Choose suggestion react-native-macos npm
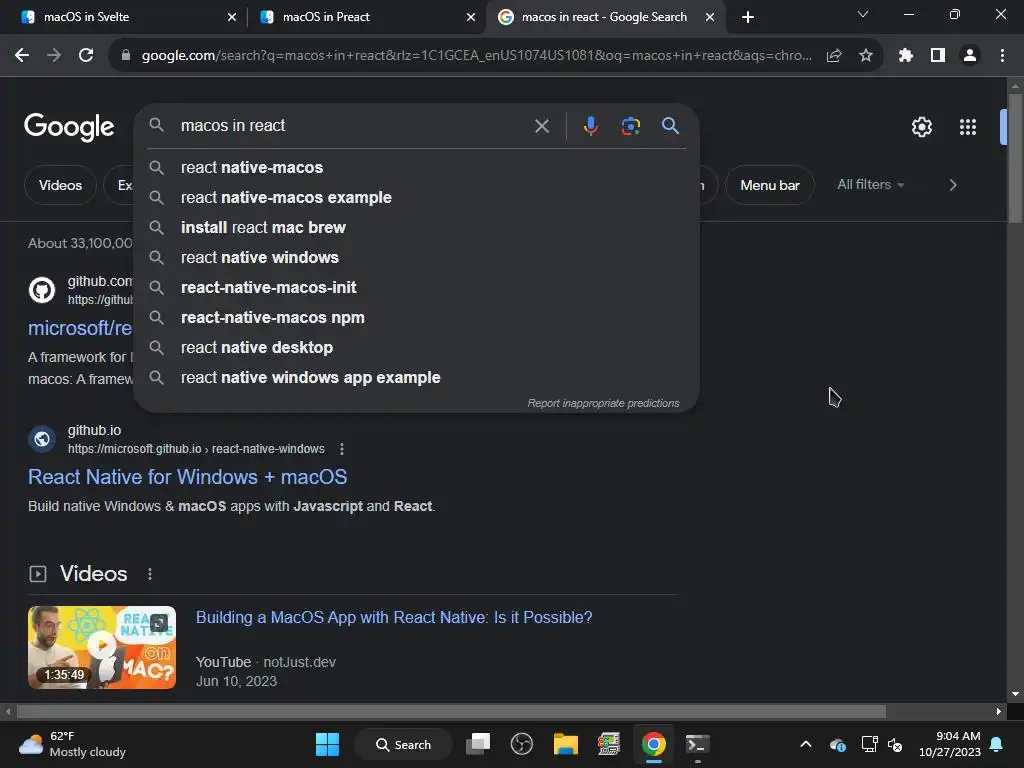This screenshot has height=768, width=1024. coord(416,318)
